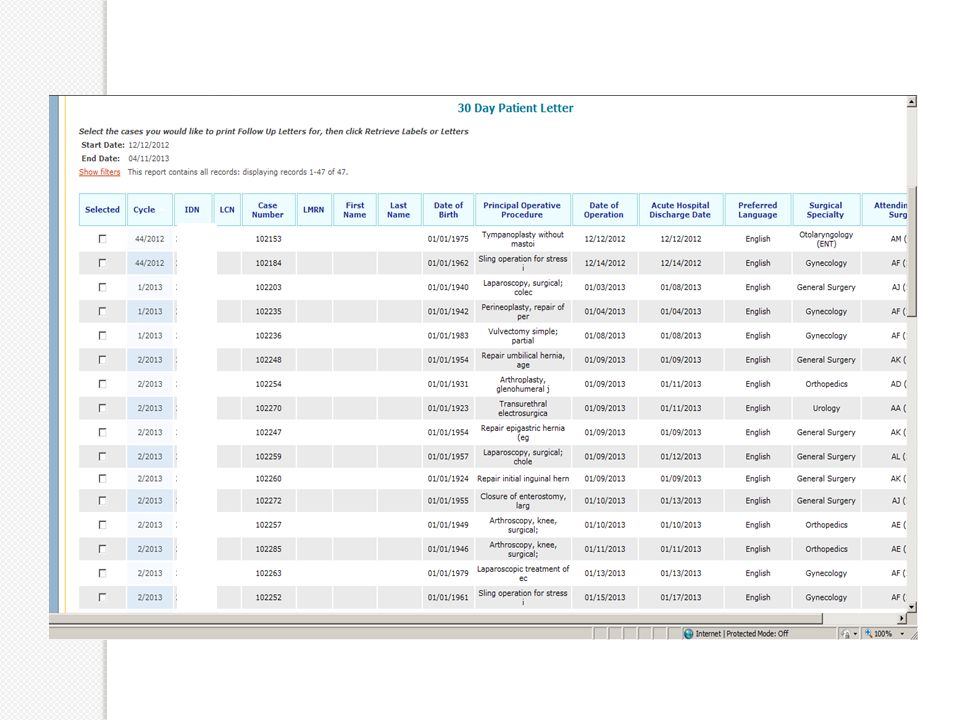Screen dimensions: 960x720
Task: Click the horizontal scrollbar thumb
Action: [435, 618]
